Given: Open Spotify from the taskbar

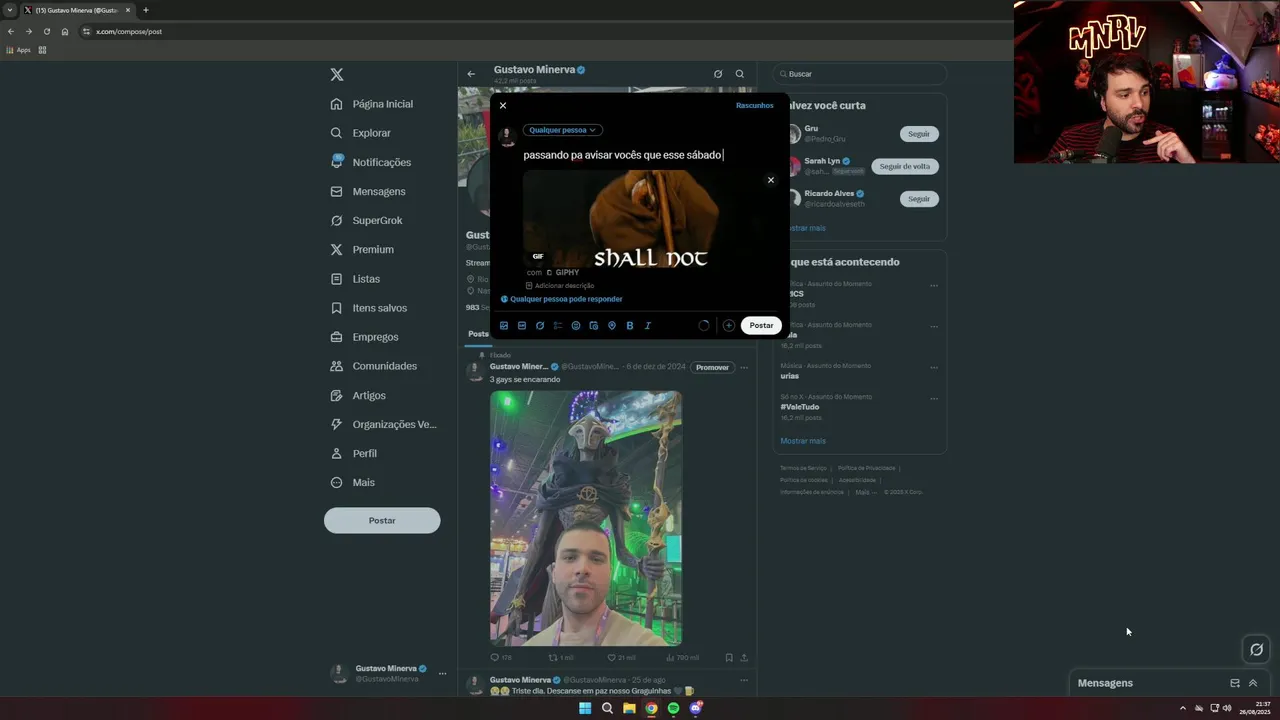Looking at the screenshot, I should pos(673,708).
